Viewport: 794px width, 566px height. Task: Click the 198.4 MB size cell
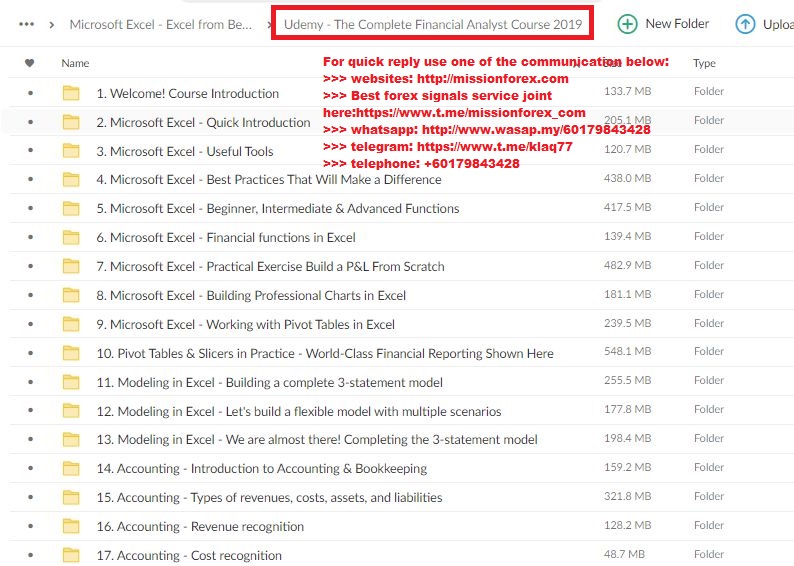627,438
